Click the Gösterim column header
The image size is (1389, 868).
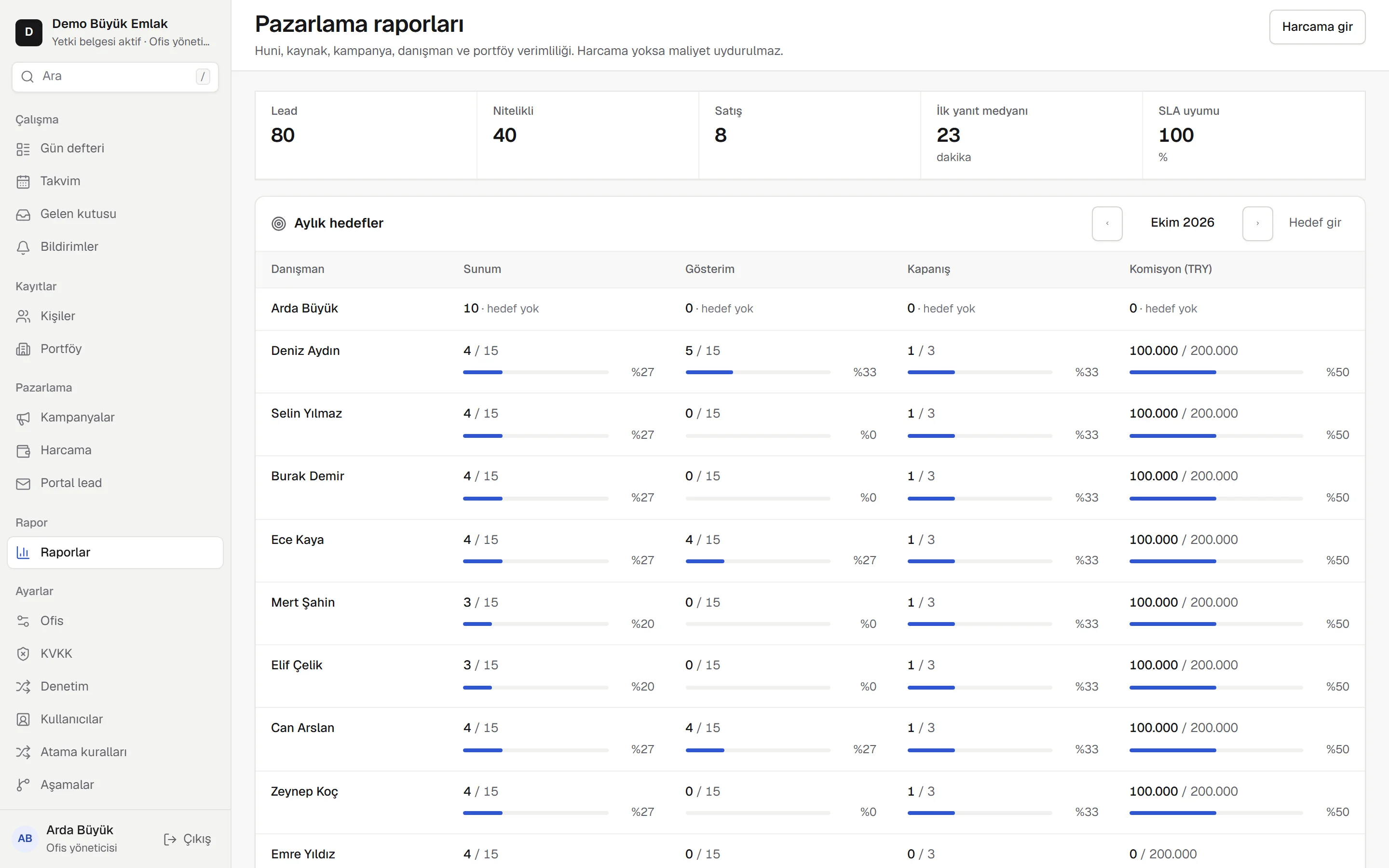pyautogui.click(x=709, y=269)
